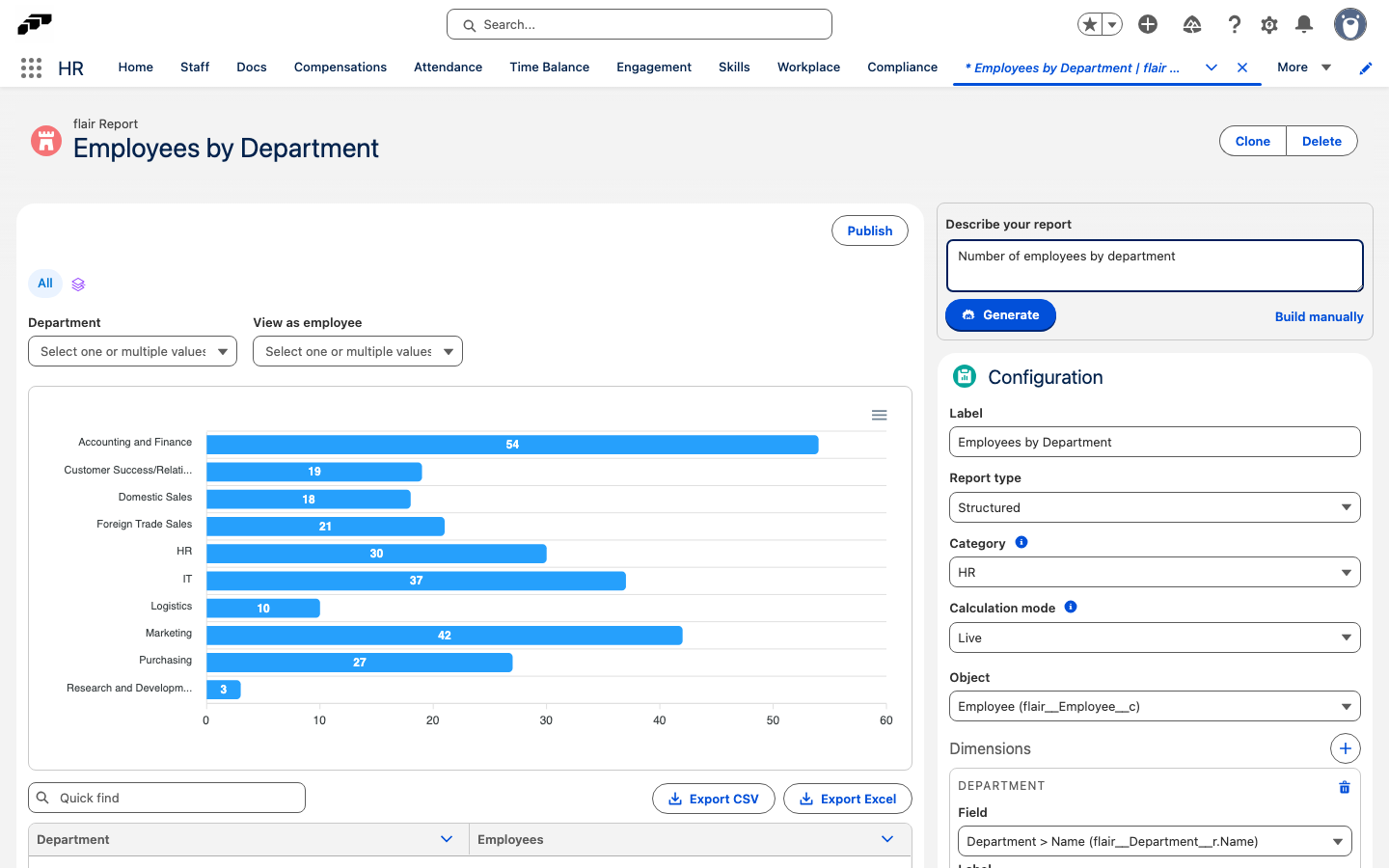Click the Quick find field
This screenshot has width=1389, height=868.
tap(167, 798)
